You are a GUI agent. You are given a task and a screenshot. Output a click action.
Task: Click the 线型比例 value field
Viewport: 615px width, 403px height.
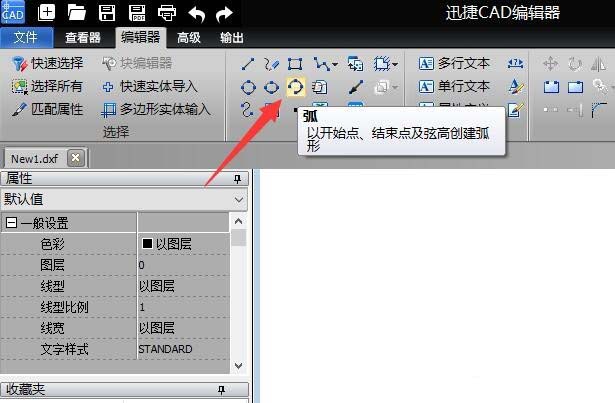(x=183, y=307)
